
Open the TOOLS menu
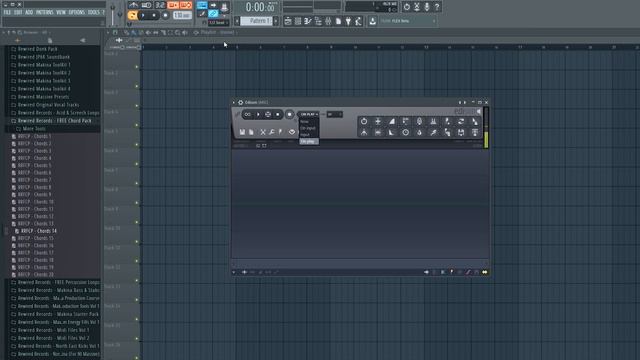coord(93,12)
